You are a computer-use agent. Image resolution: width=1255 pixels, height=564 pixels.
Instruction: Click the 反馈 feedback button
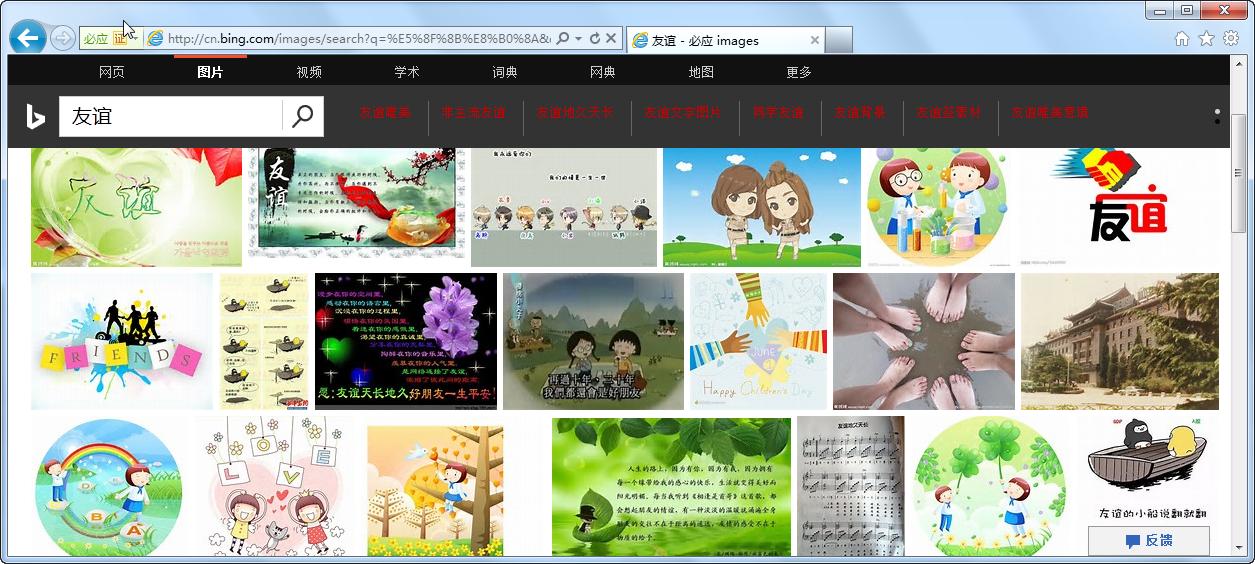point(1149,540)
